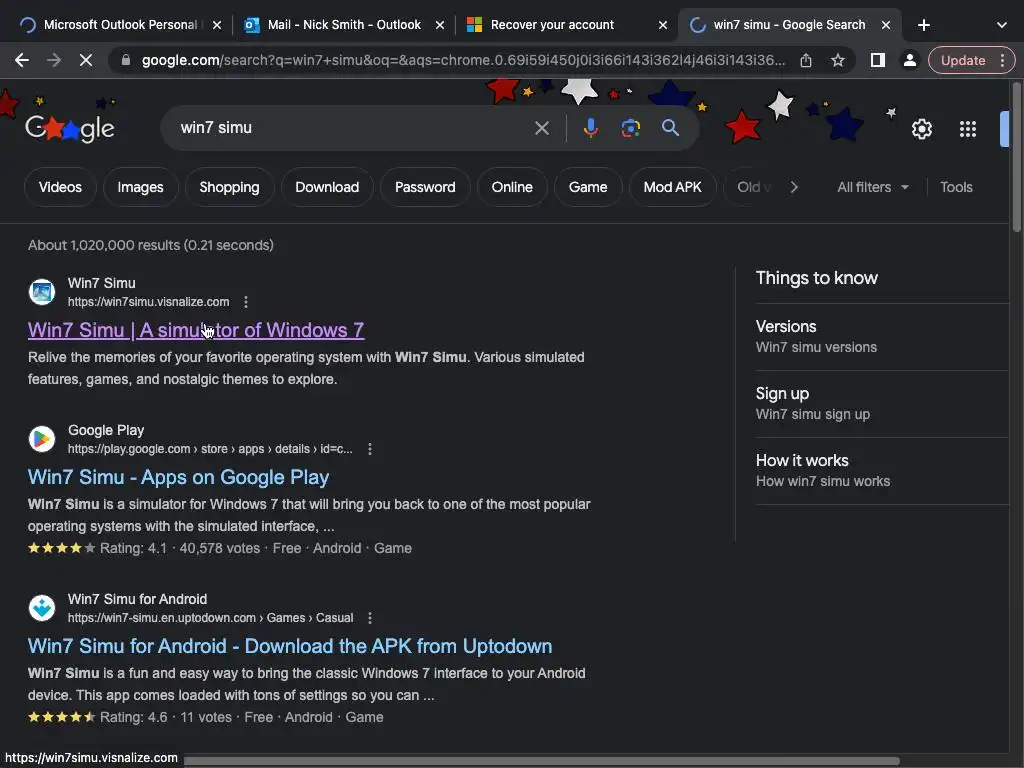This screenshot has width=1024, height=768.
Task: Open a new tab with plus icon
Action: (x=923, y=25)
